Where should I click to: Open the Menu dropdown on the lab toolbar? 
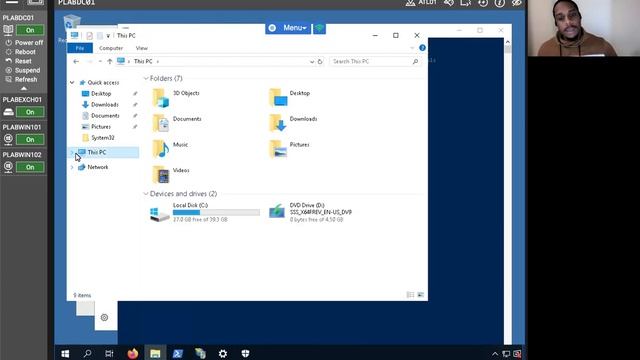tap(288, 28)
